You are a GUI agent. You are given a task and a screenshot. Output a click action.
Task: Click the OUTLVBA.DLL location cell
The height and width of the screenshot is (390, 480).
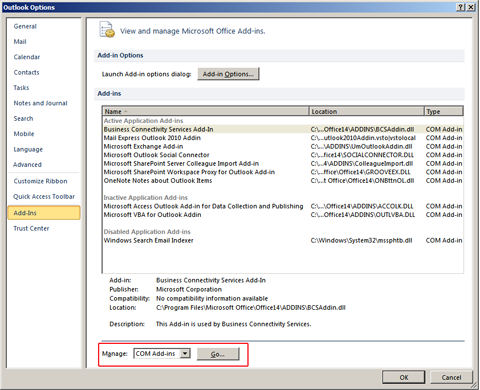pyautogui.click(x=363, y=215)
